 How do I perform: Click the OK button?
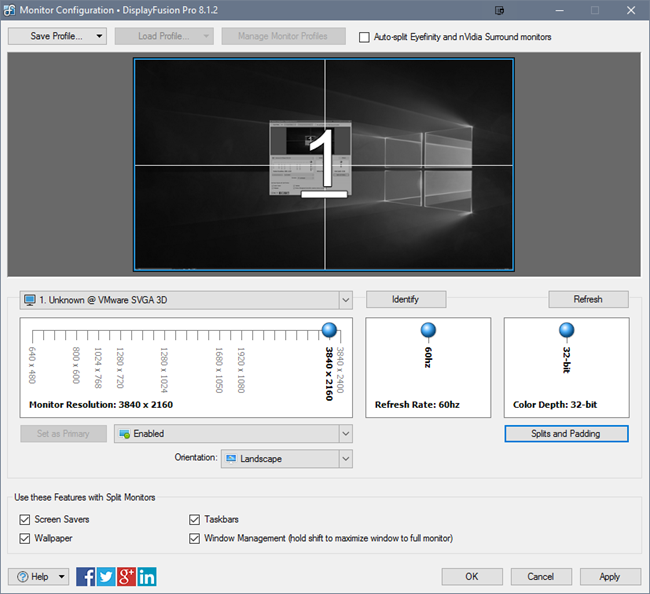(472, 577)
